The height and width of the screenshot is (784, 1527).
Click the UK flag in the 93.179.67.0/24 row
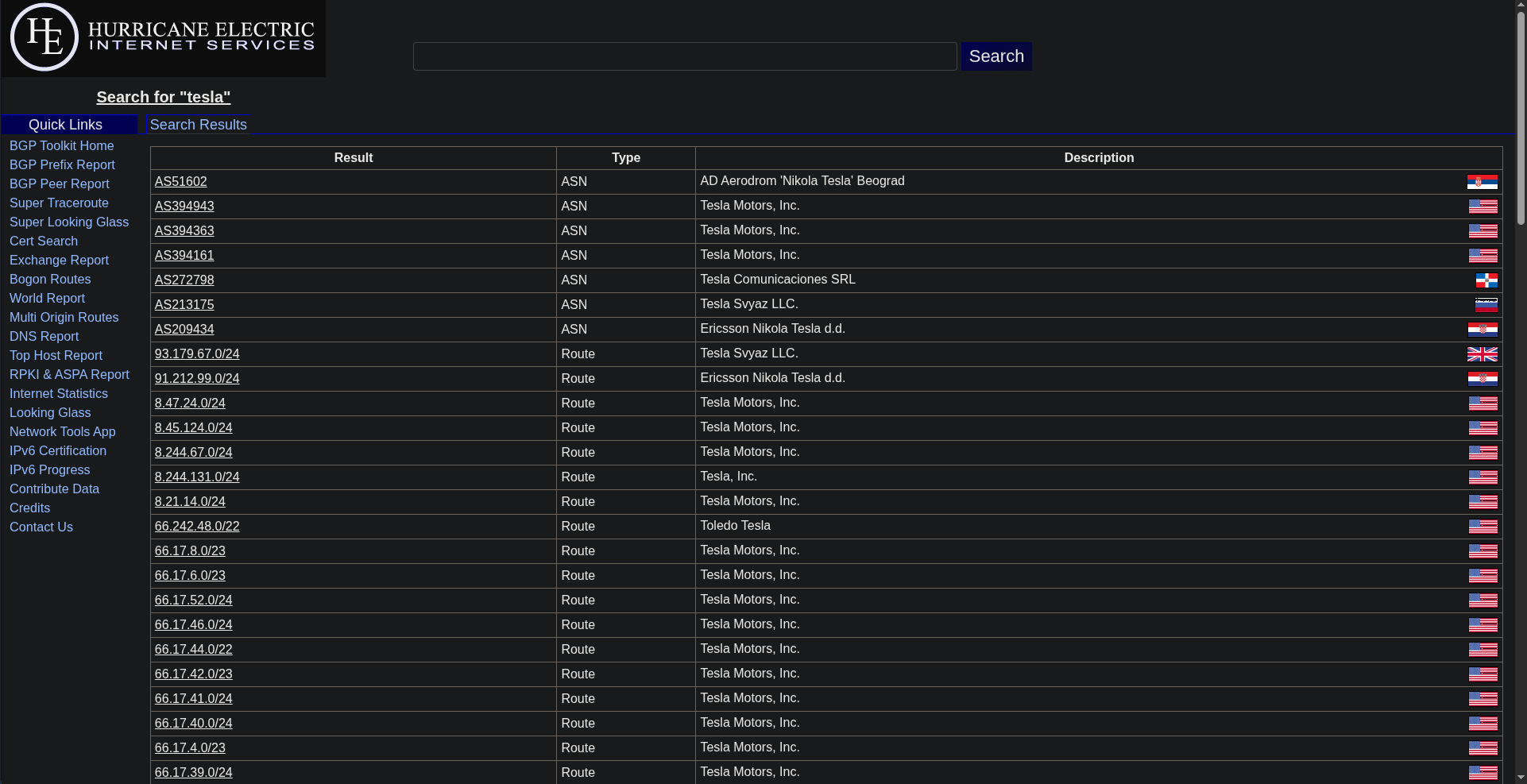tap(1483, 354)
